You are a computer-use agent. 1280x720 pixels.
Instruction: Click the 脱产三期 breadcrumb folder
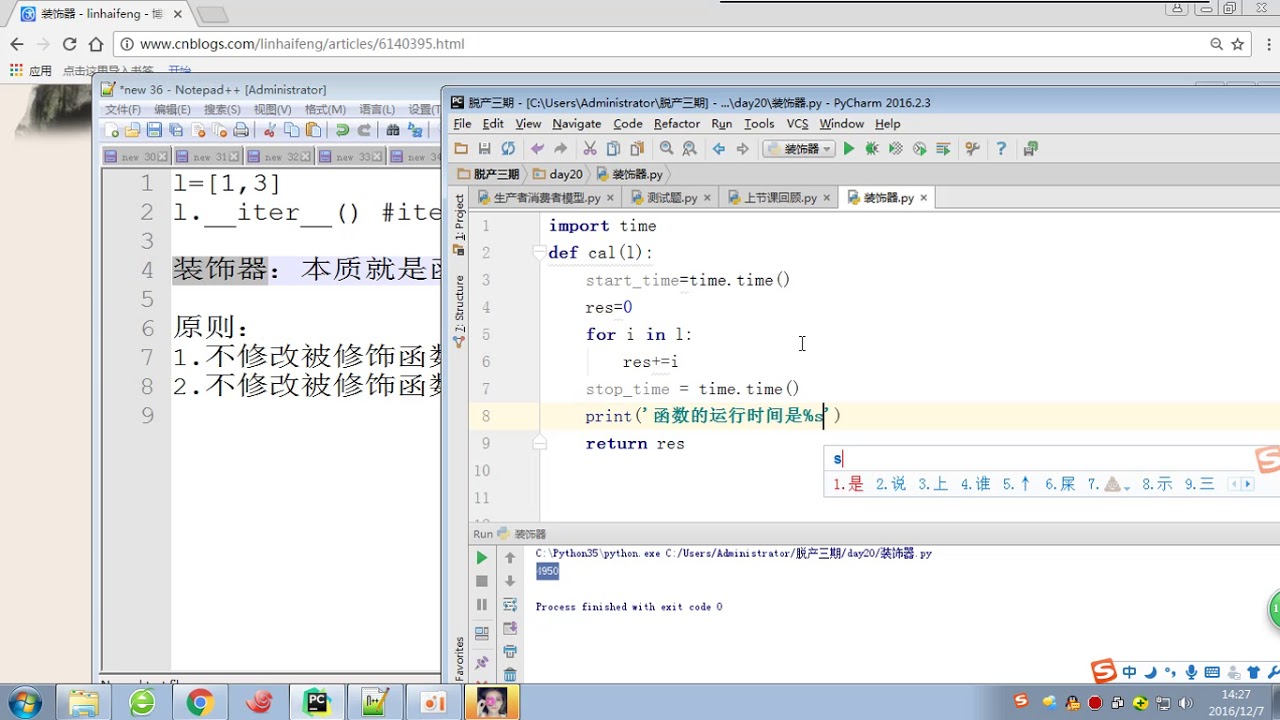click(489, 174)
